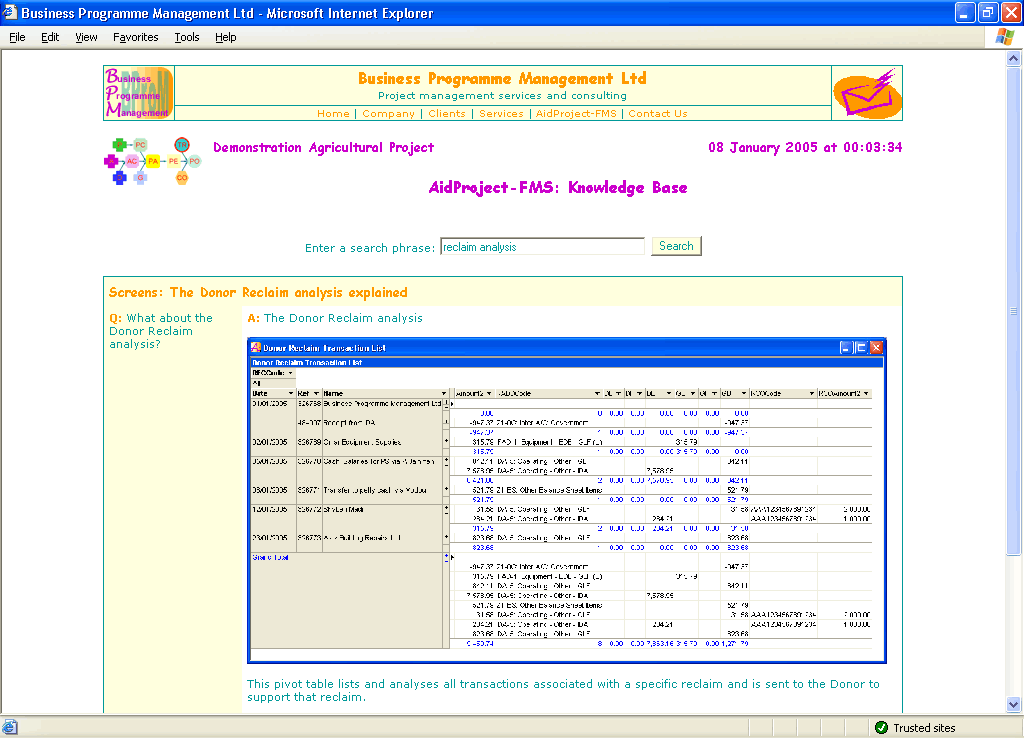The image size is (1024, 738).
Task: Click the question 'What about the Donor Reclaim analysis?'
Action: (161, 331)
